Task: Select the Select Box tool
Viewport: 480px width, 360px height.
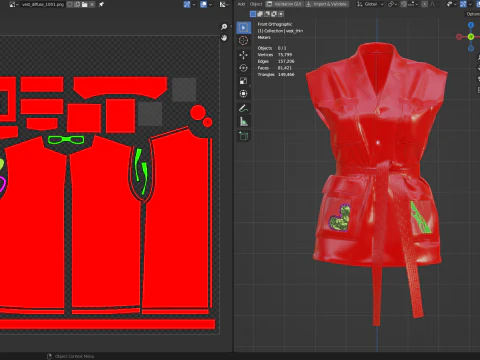Action: (244, 28)
